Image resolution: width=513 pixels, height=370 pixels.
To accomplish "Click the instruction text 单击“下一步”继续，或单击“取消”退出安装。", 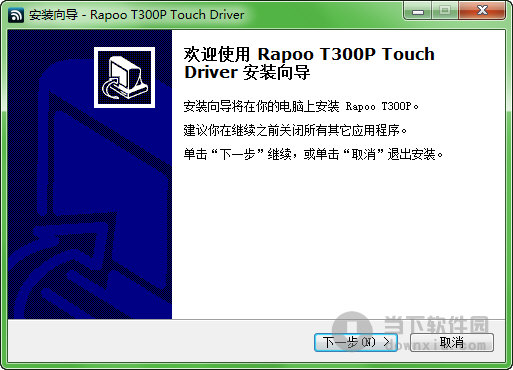I will (x=313, y=154).
